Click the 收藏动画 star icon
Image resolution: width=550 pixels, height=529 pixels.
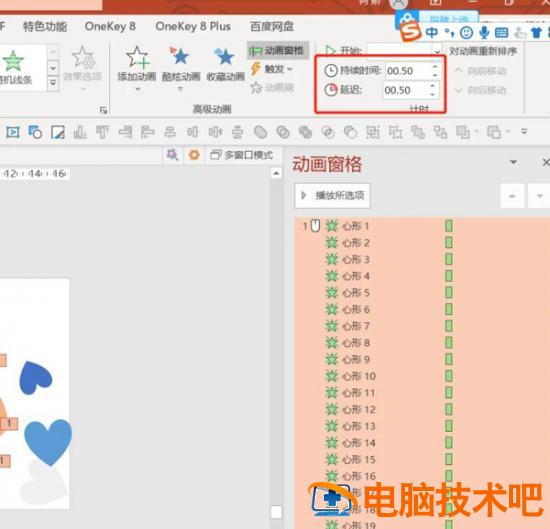tap(224, 57)
